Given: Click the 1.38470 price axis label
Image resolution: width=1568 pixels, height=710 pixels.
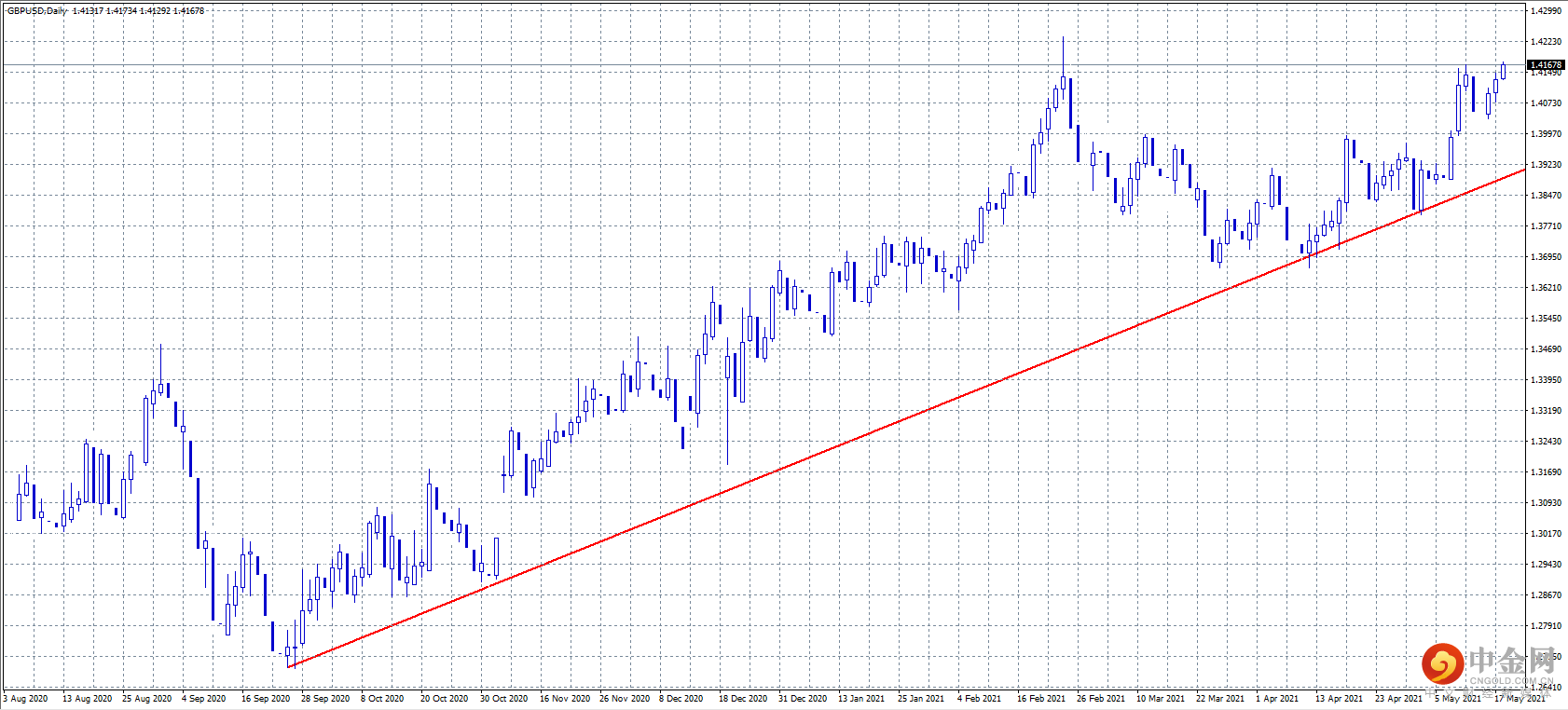Looking at the screenshot, I should point(1547,196).
